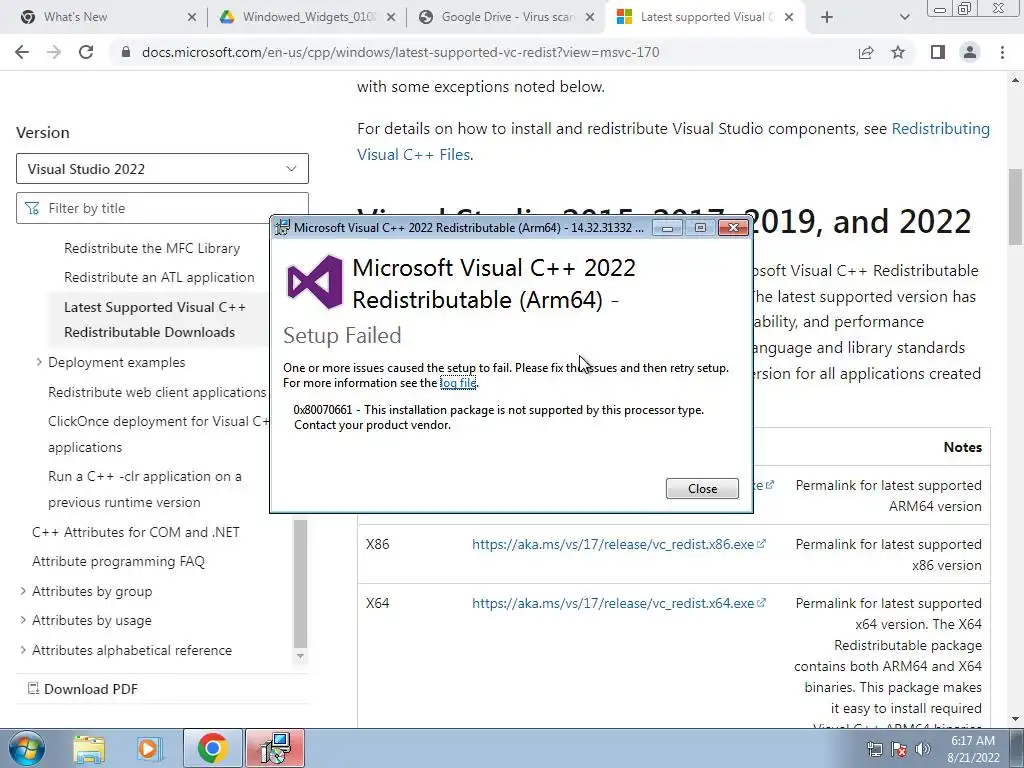
Task: Click the page scrollbar up arrow
Action: coord(1015,80)
